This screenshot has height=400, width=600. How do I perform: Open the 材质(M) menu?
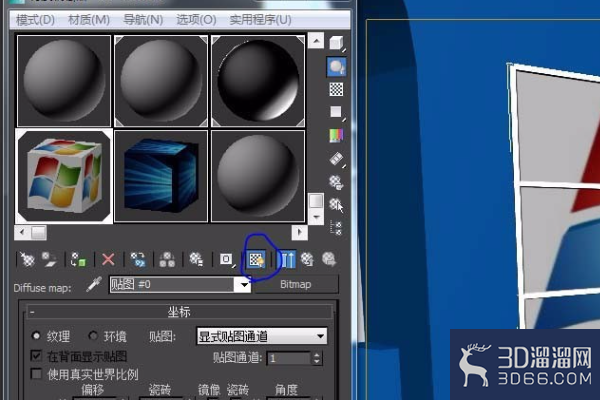point(89,20)
